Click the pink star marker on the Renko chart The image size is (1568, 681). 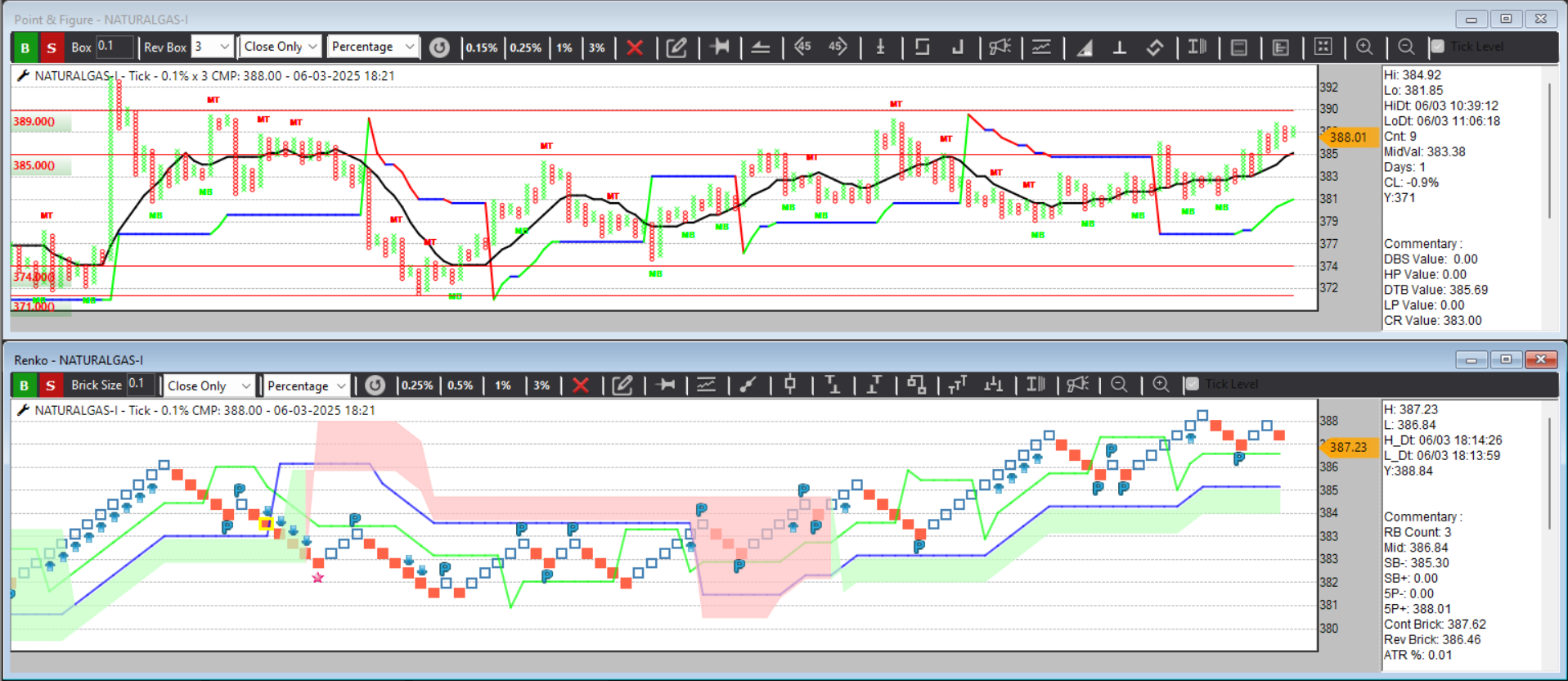pos(318,578)
